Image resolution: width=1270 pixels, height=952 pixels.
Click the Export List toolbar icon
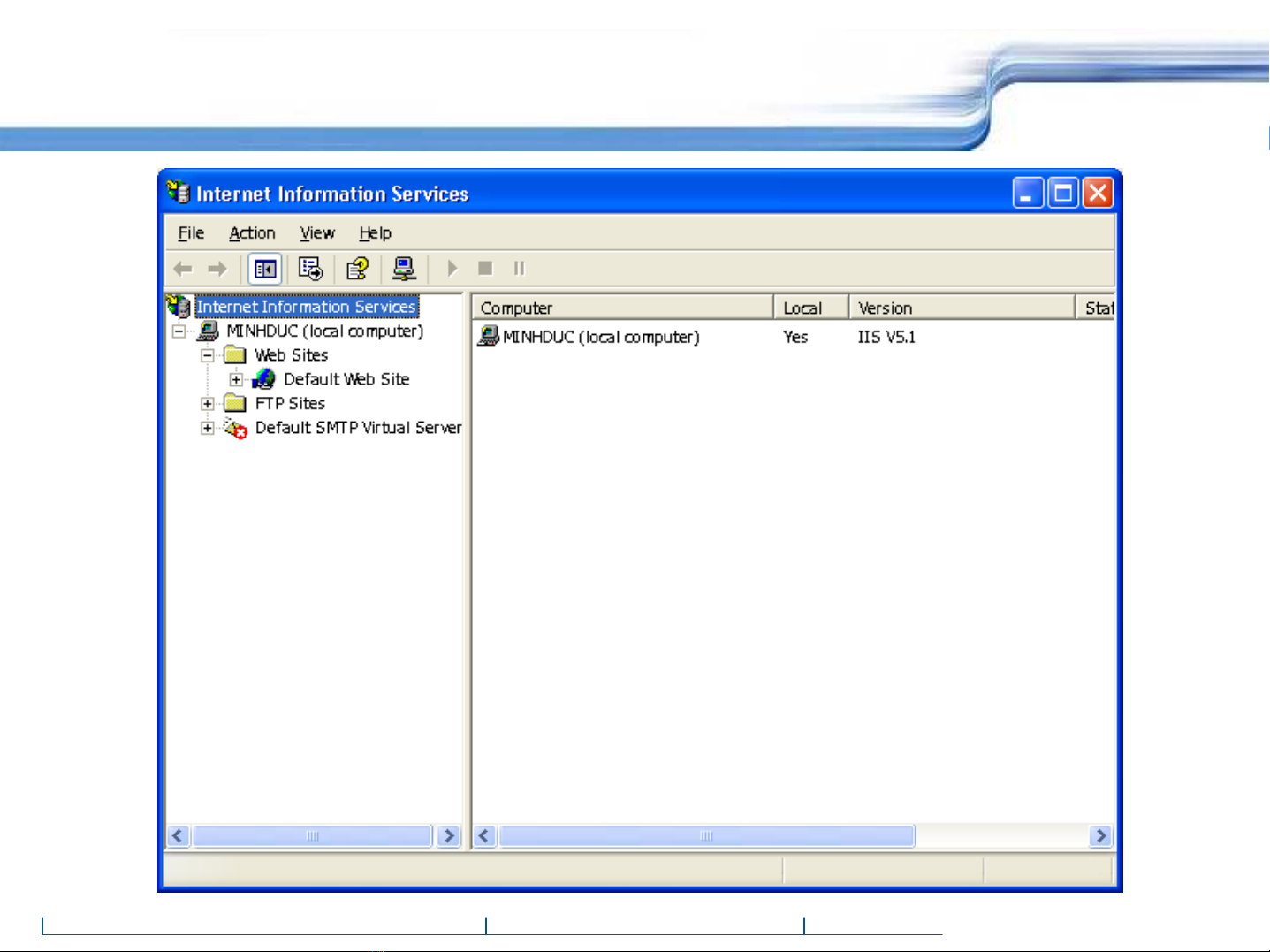point(310,269)
